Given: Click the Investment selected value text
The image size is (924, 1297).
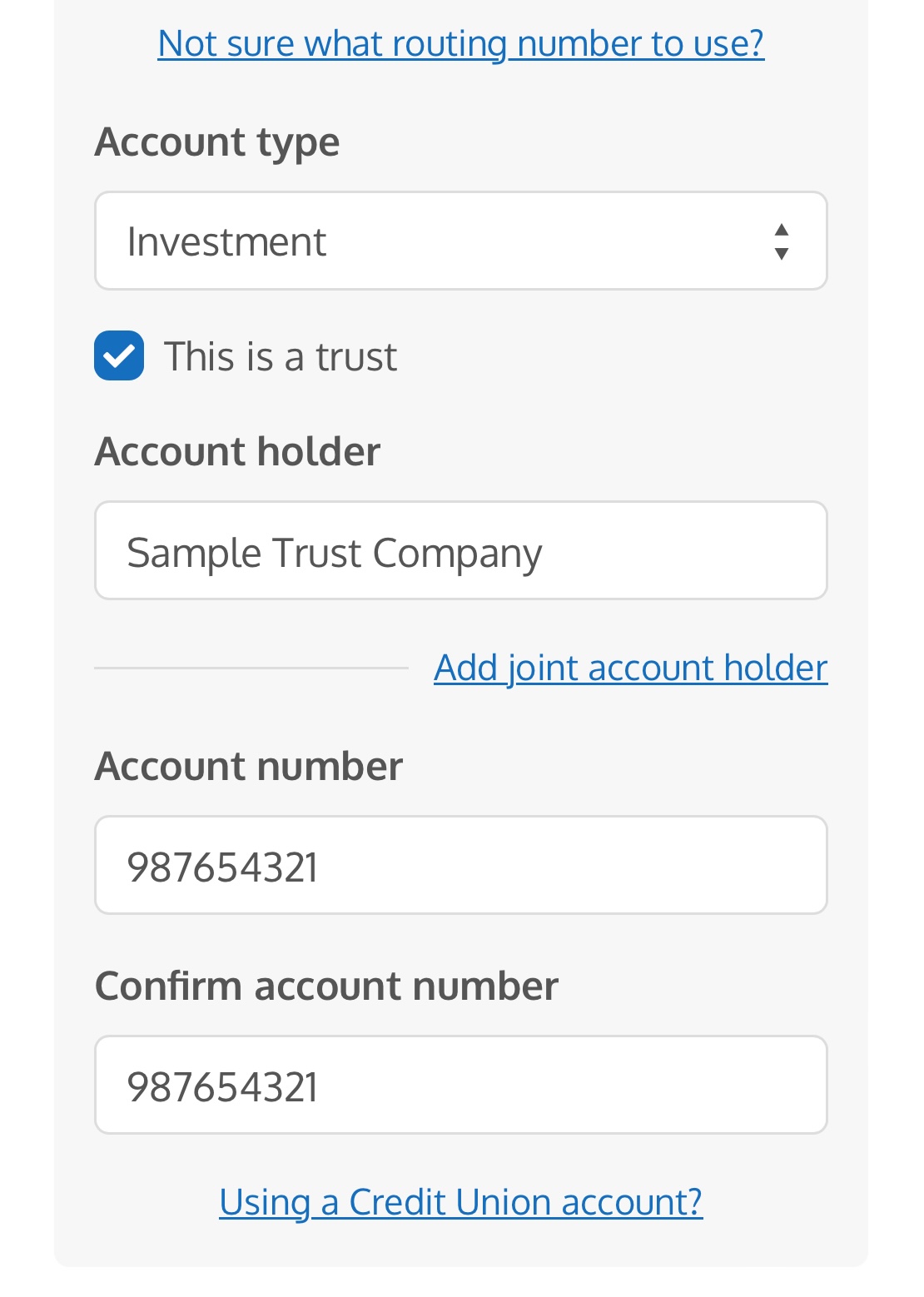Looking at the screenshot, I should (x=226, y=242).
